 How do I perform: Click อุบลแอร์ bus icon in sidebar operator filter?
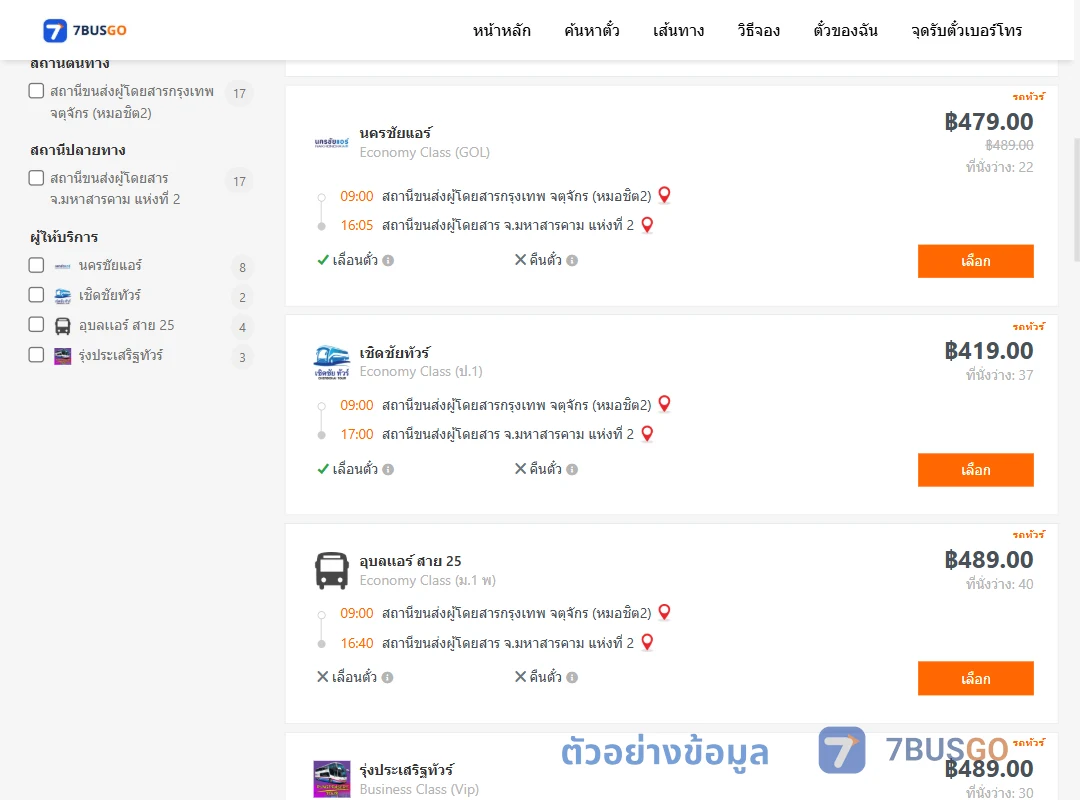pyautogui.click(x=63, y=326)
